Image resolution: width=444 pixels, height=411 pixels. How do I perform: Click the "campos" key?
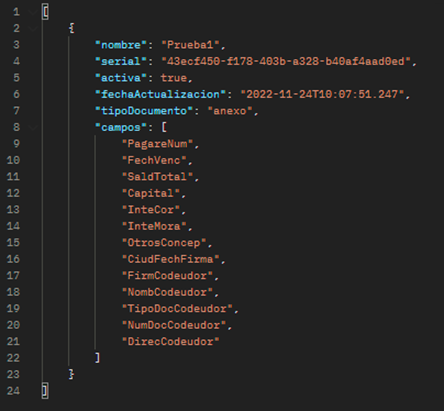(121, 127)
